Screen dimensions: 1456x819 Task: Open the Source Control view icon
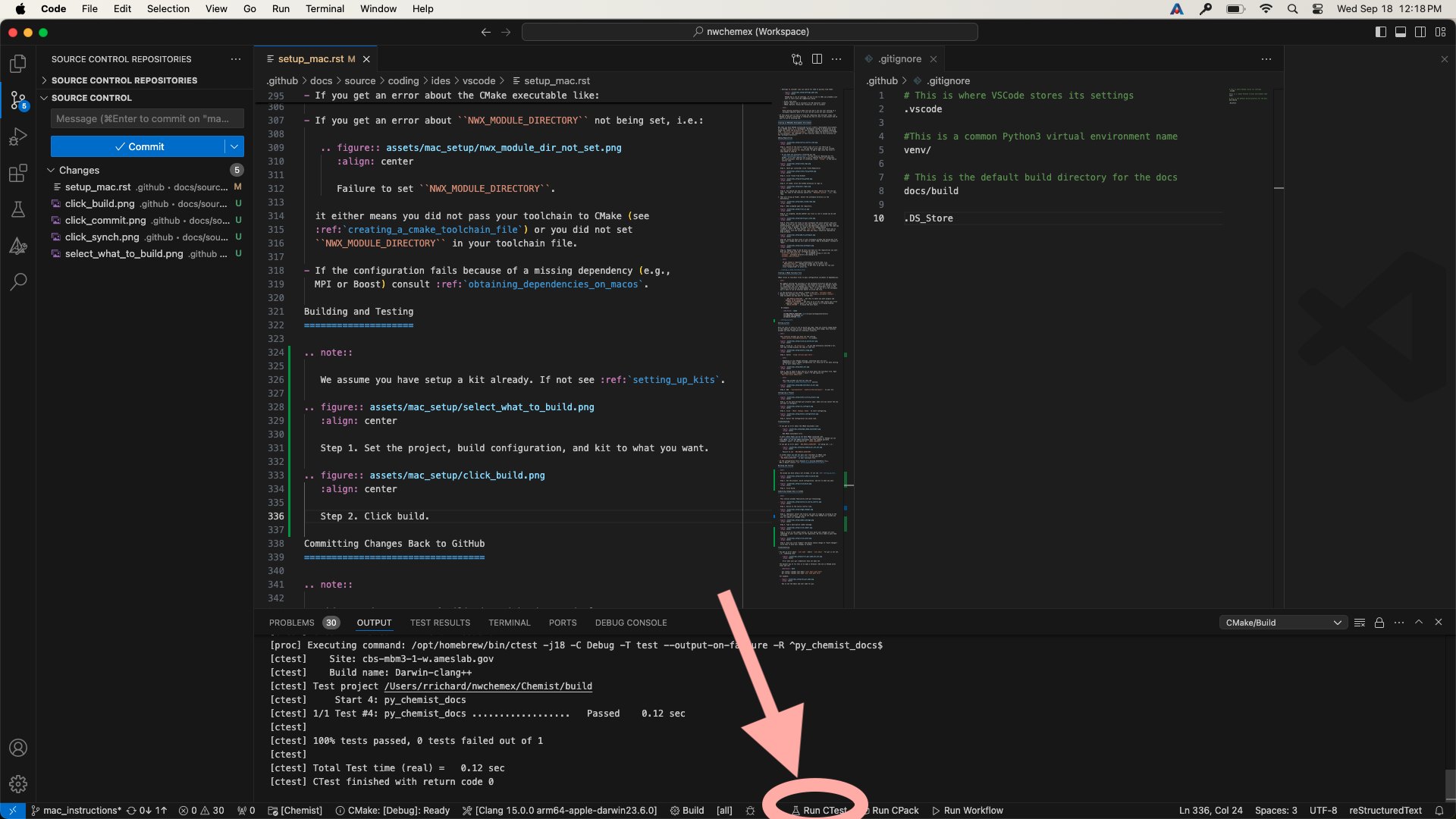click(x=18, y=100)
